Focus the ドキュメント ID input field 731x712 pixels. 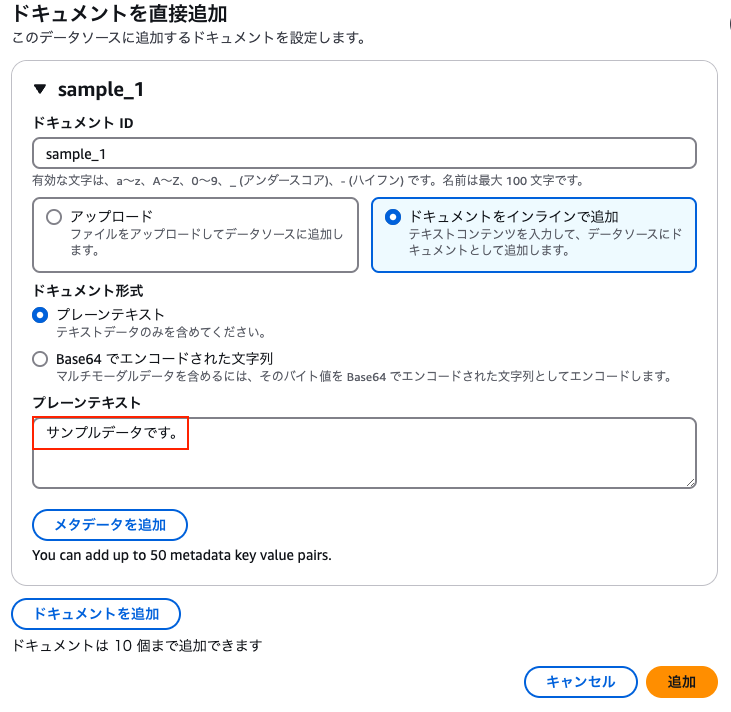(364, 154)
